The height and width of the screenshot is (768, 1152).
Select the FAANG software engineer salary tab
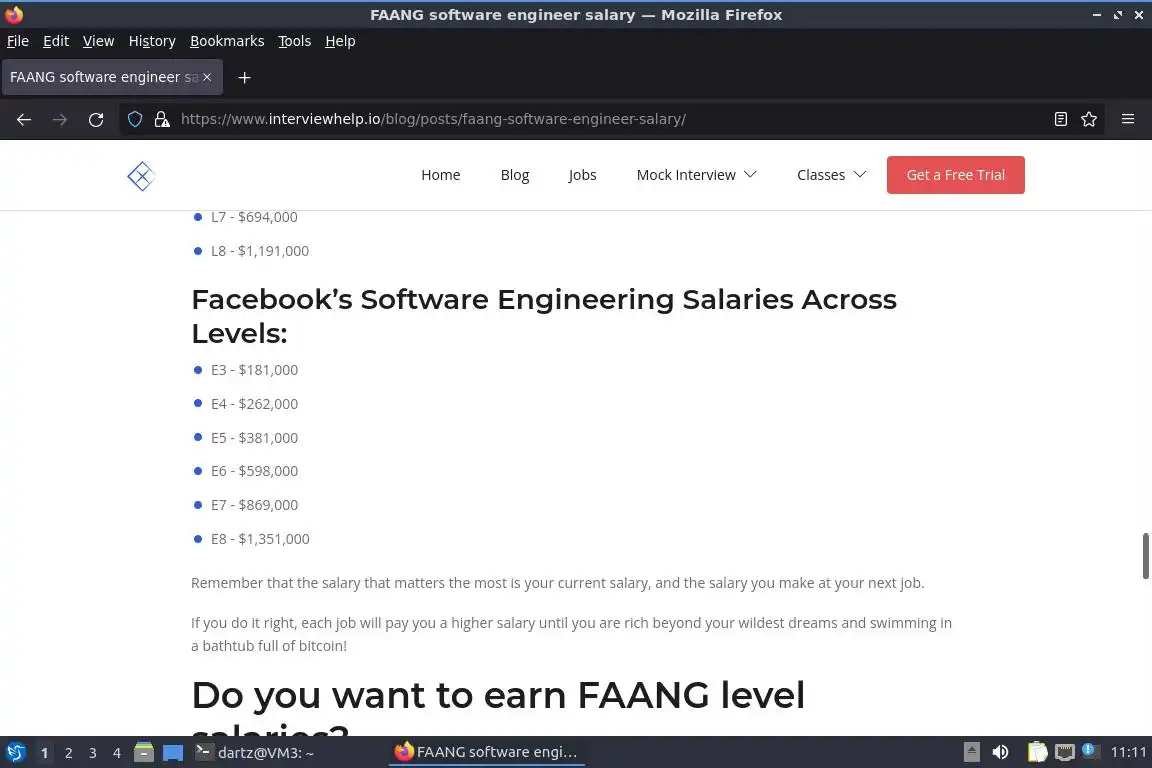[104, 77]
